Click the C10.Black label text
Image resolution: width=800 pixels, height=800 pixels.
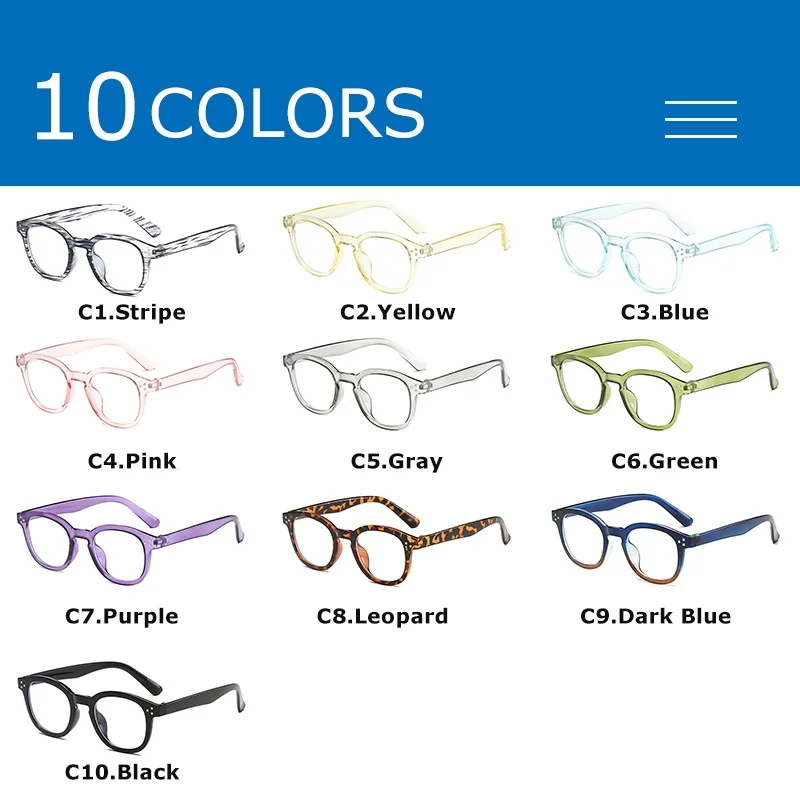[122, 772]
